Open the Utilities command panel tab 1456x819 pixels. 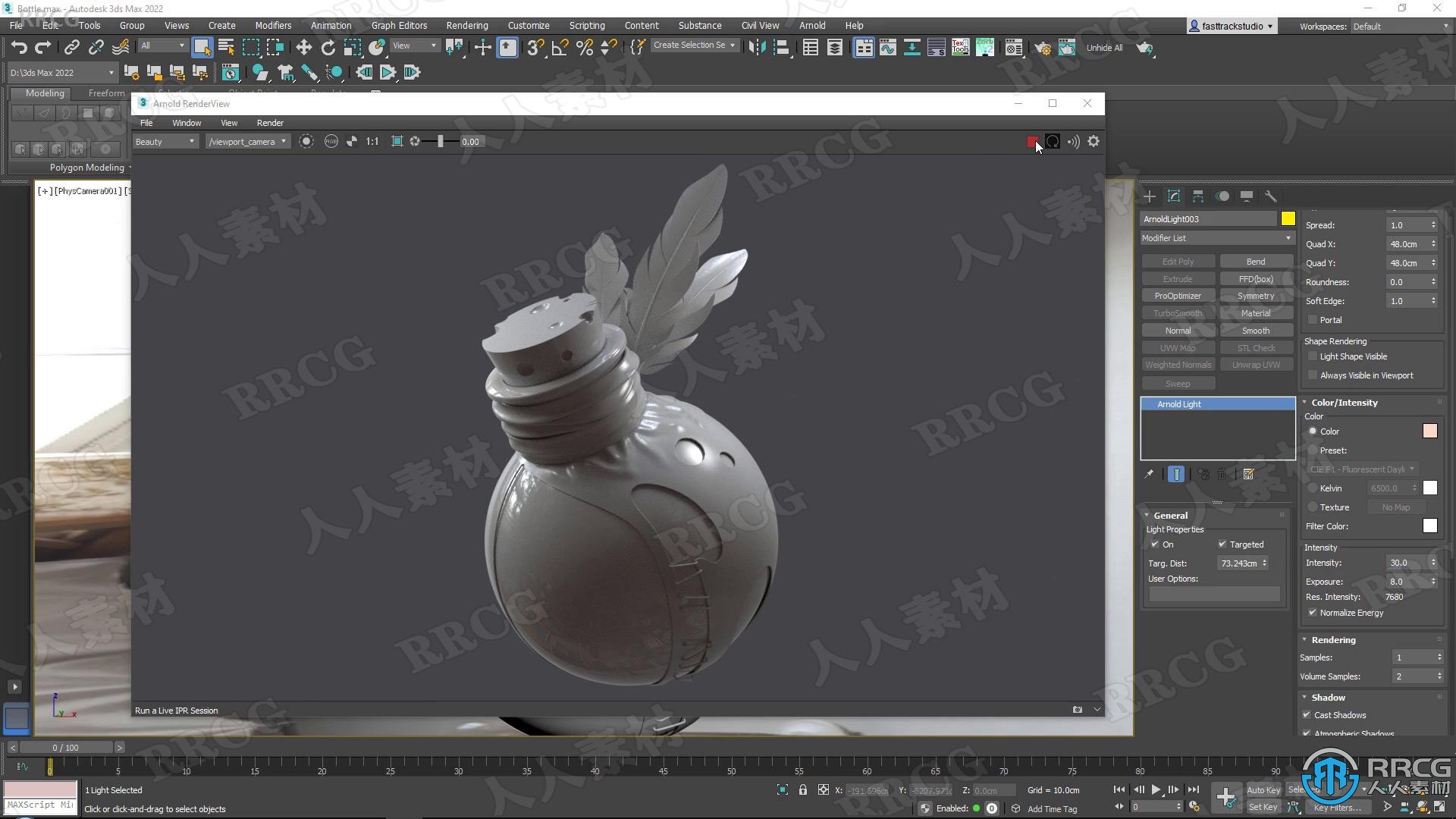tap(1270, 196)
